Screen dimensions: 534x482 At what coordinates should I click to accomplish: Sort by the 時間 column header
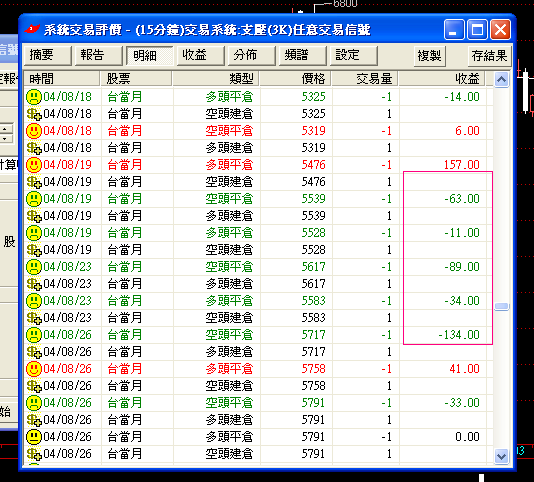coord(62,79)
